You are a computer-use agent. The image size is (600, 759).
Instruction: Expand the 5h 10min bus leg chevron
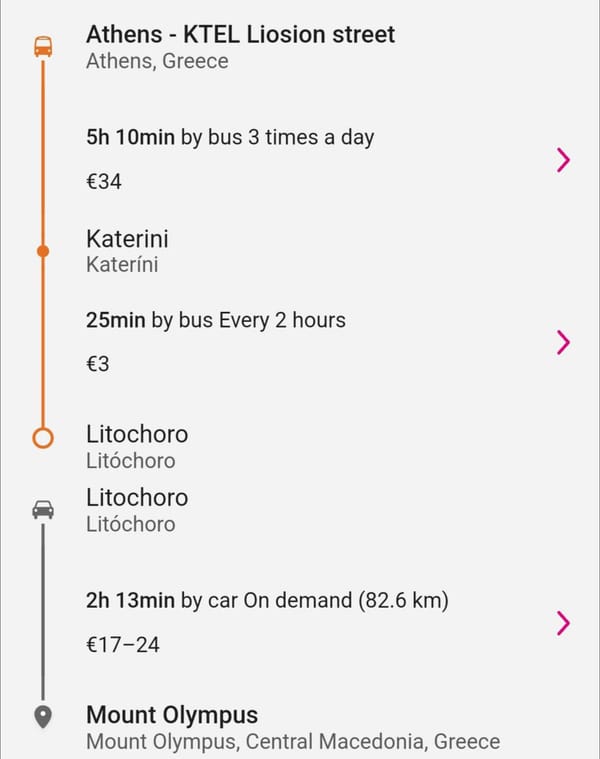(563, 160)
